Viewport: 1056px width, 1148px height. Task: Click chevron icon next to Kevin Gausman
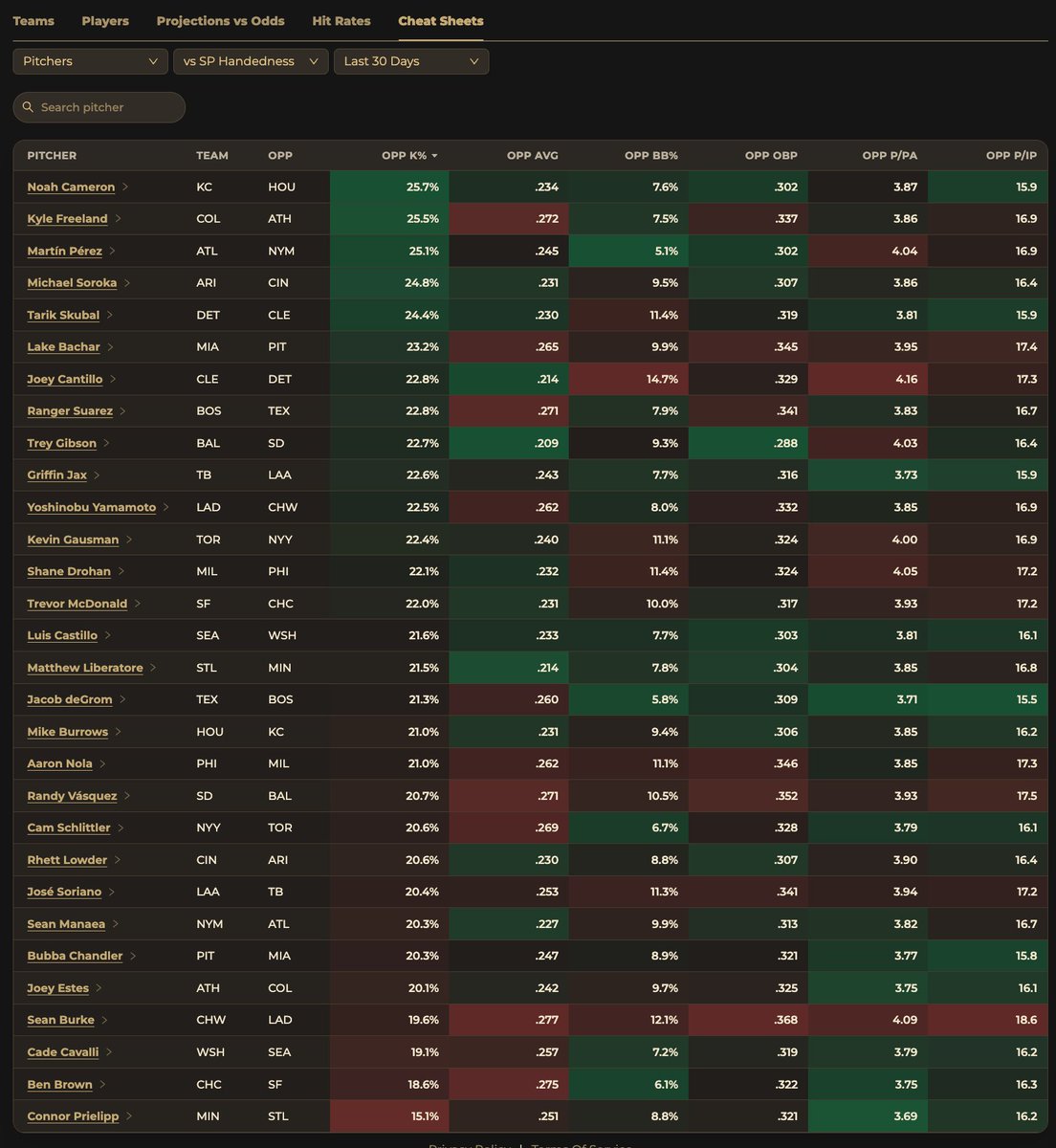(x=129, y=540)
